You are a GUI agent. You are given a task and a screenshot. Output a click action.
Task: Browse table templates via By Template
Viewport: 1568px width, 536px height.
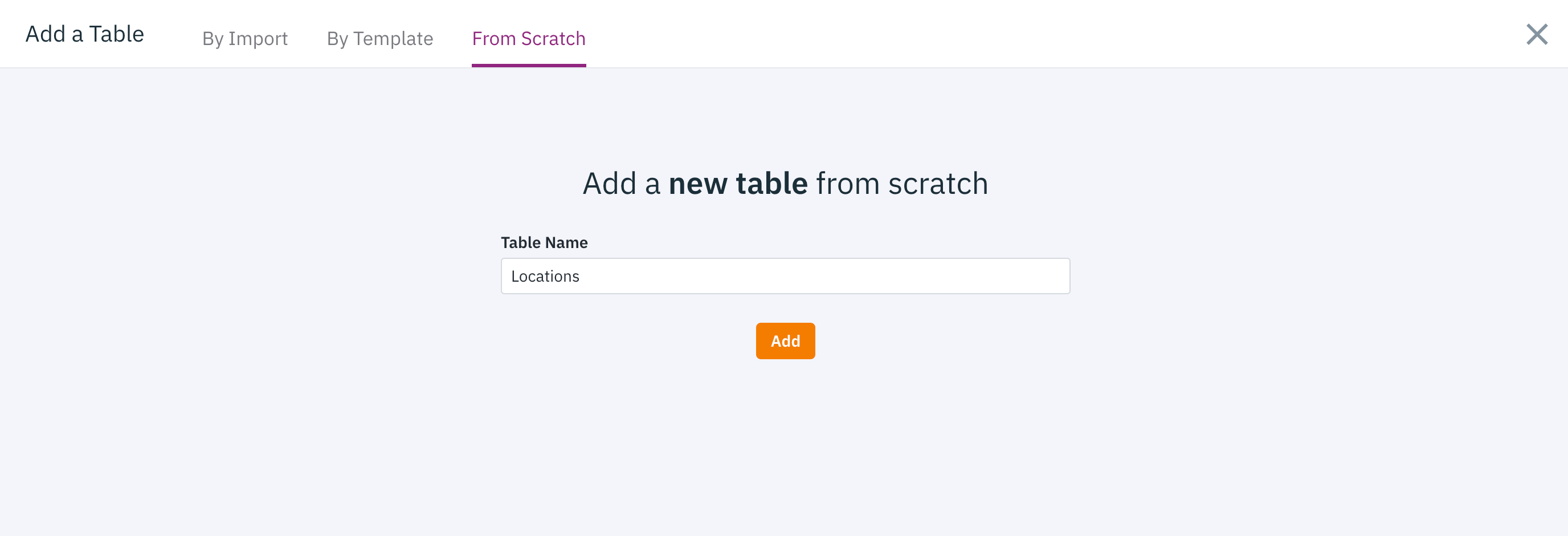point(380,38)
